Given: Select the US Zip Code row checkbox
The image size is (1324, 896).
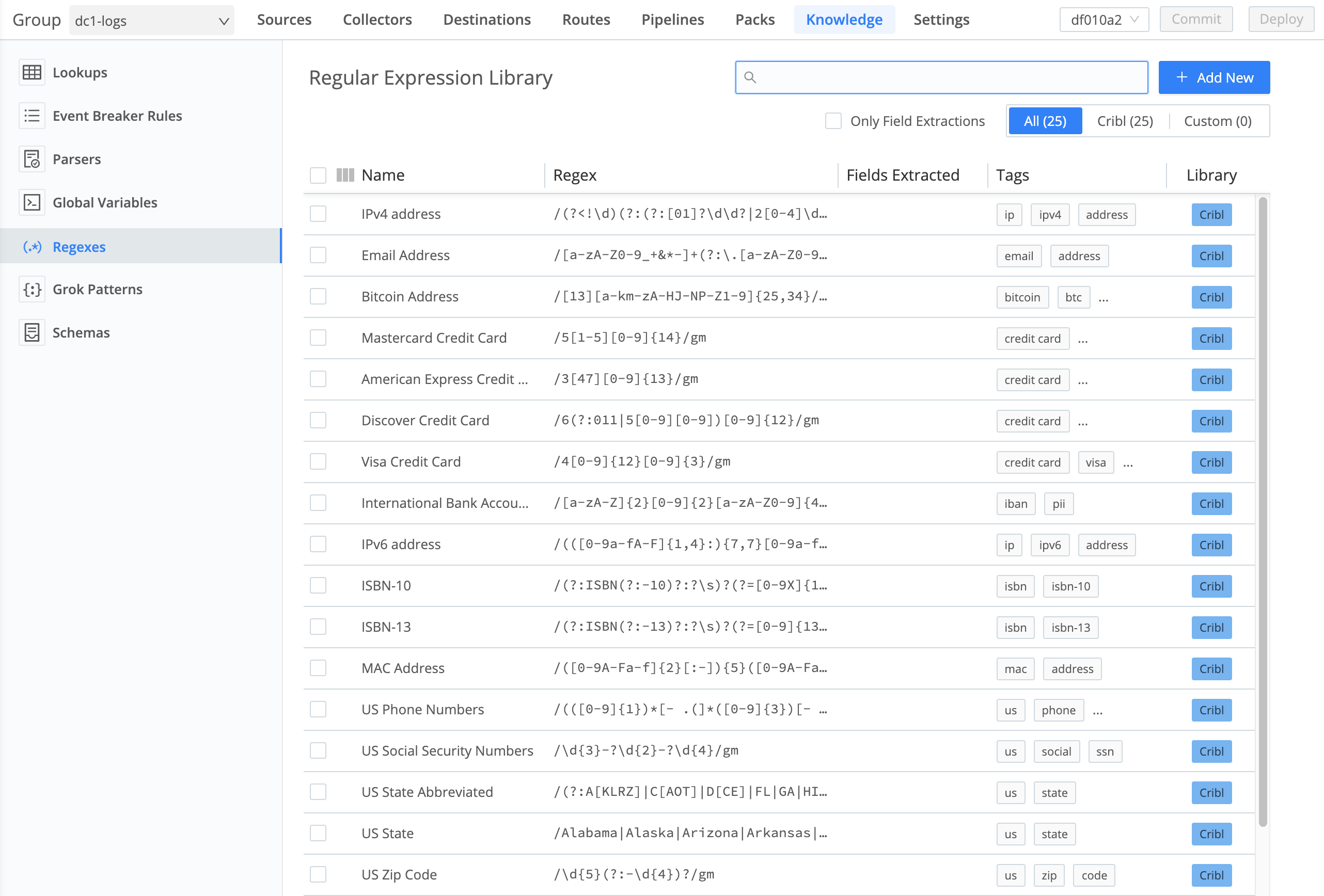Looking at the screenshot, I should 318,874.
